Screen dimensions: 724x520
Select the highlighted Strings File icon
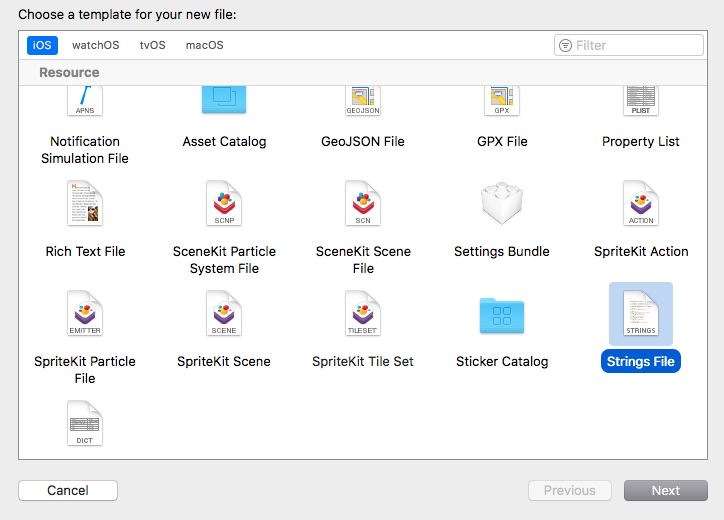(x=641, y=313)
